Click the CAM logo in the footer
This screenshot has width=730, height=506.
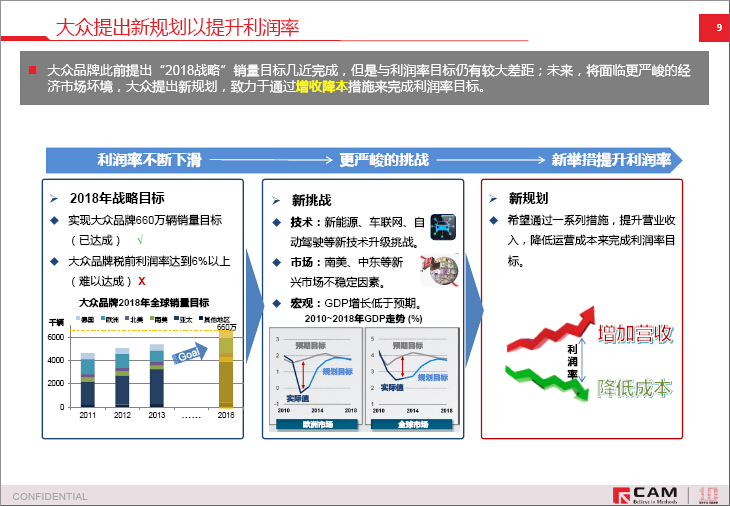click(x=645, y=495)
